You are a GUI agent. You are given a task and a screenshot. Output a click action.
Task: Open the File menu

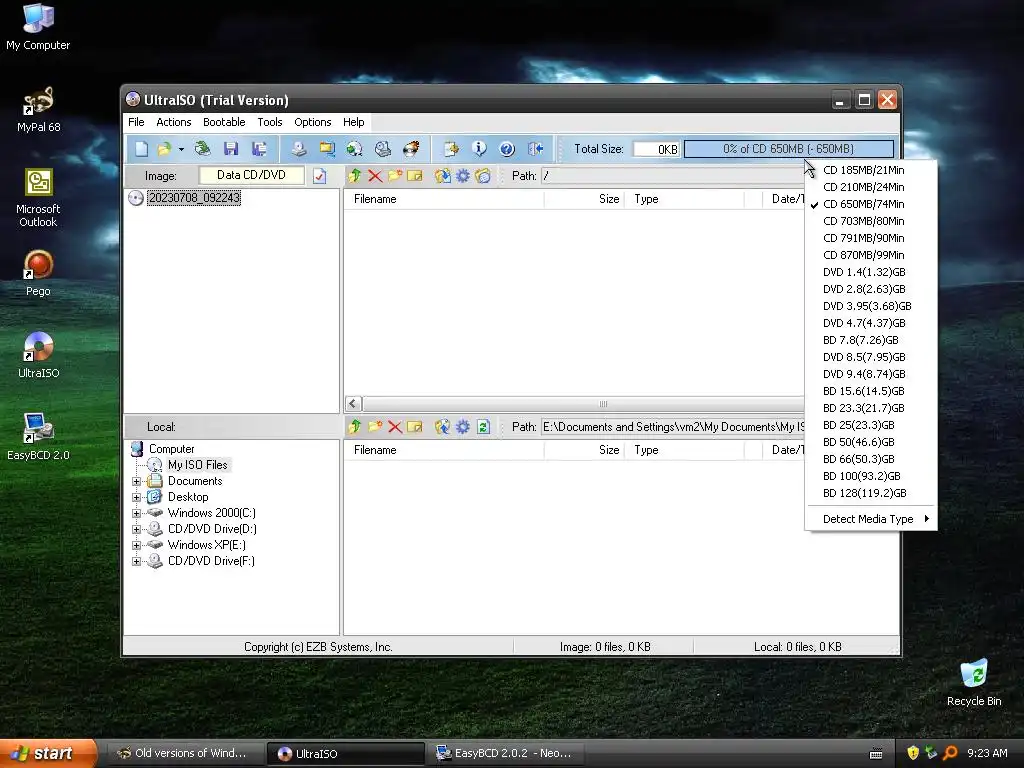[136, 122]
